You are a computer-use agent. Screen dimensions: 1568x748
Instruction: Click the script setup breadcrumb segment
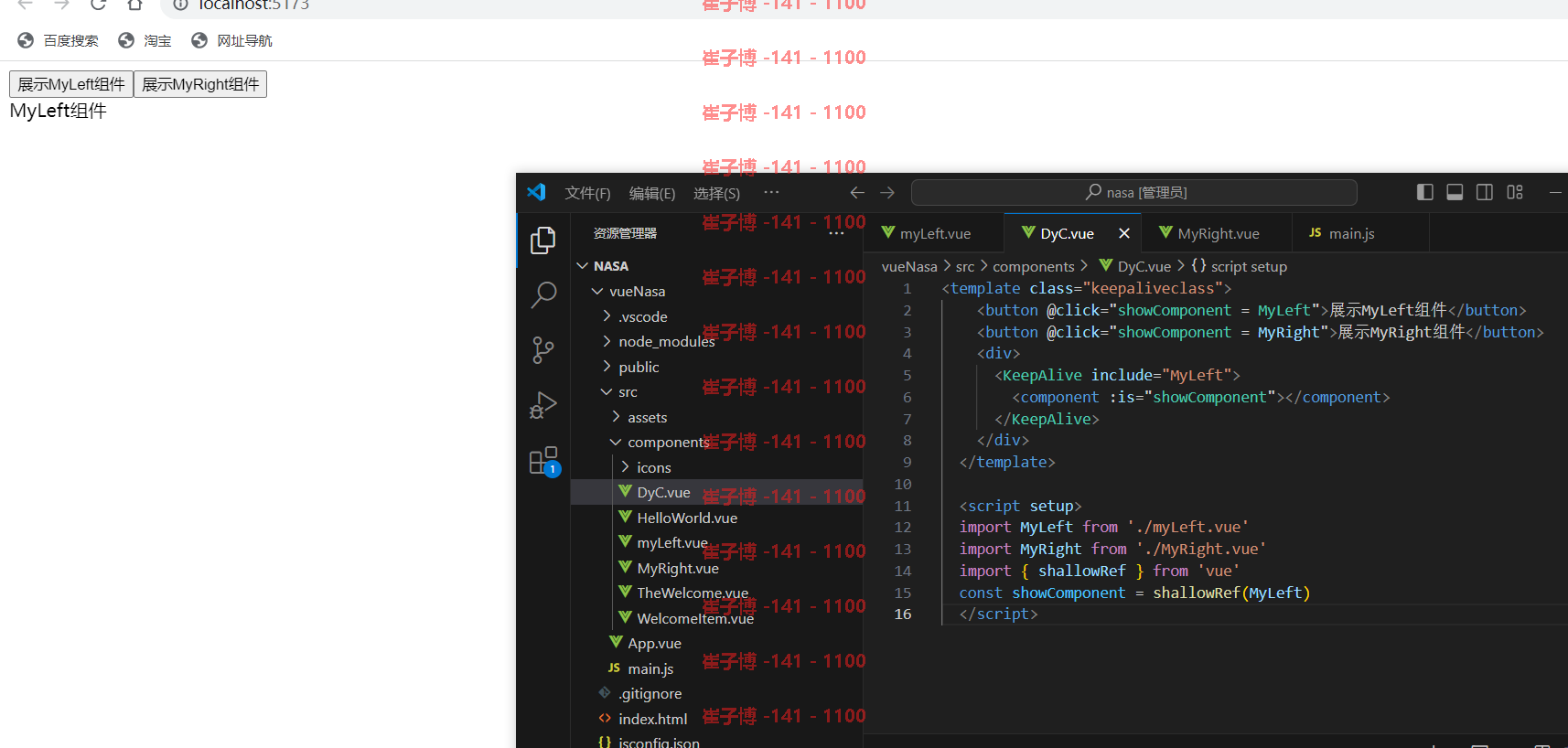click(x=1239, y=266)
